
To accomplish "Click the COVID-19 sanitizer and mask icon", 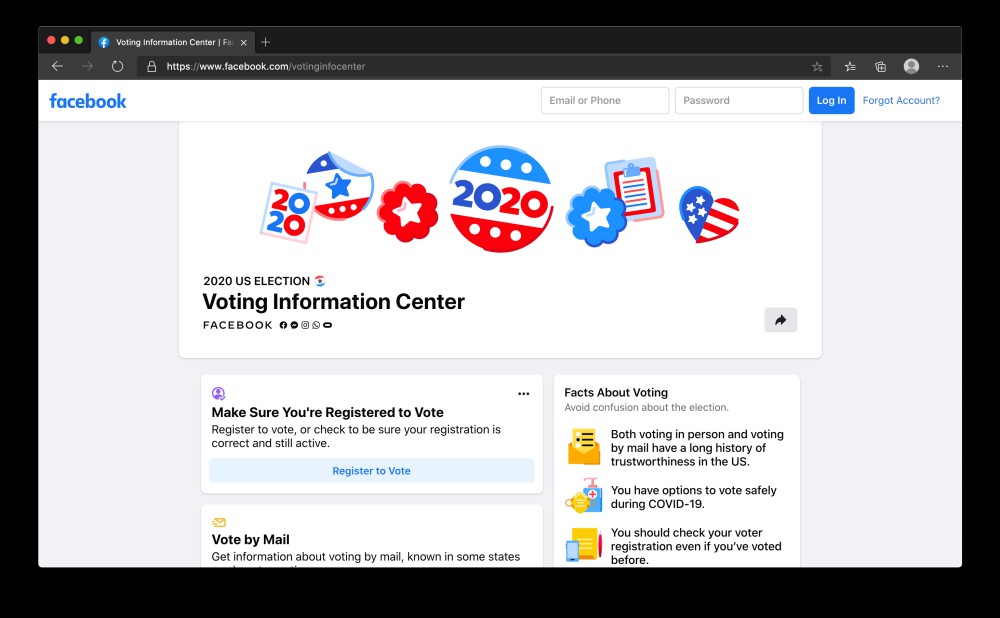I will coord(584,496).
